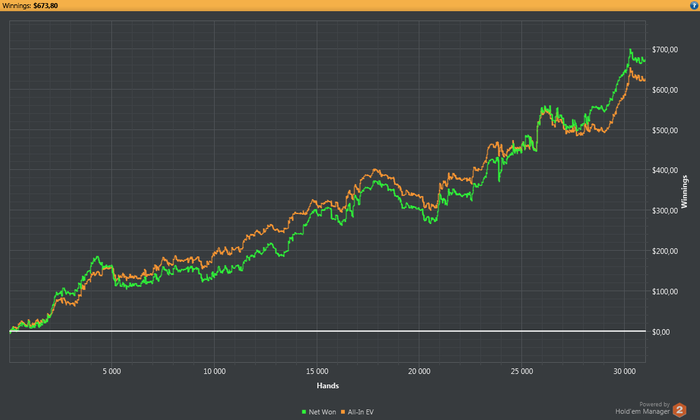Screen dimensions: 700x420
Task: Click the vertical Winnings axis title
Action: [x=684, y=191]
